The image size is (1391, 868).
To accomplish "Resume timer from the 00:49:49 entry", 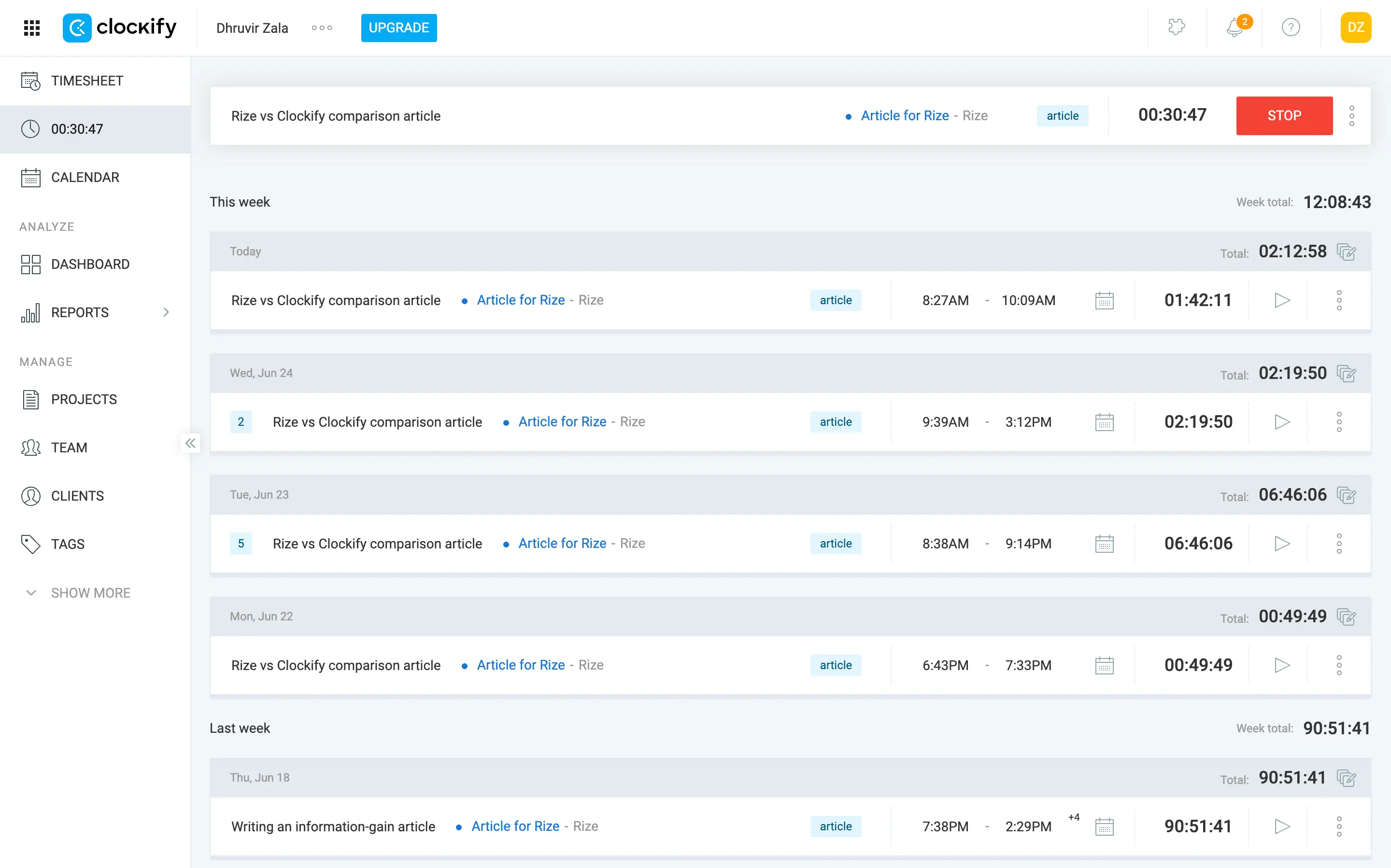I will coord(1282,665).
